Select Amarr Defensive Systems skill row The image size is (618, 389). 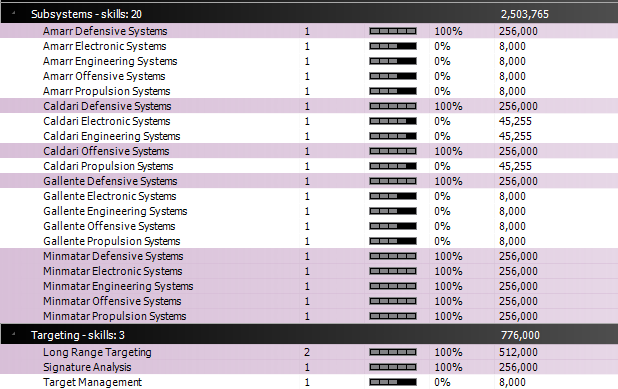[309, 31]
